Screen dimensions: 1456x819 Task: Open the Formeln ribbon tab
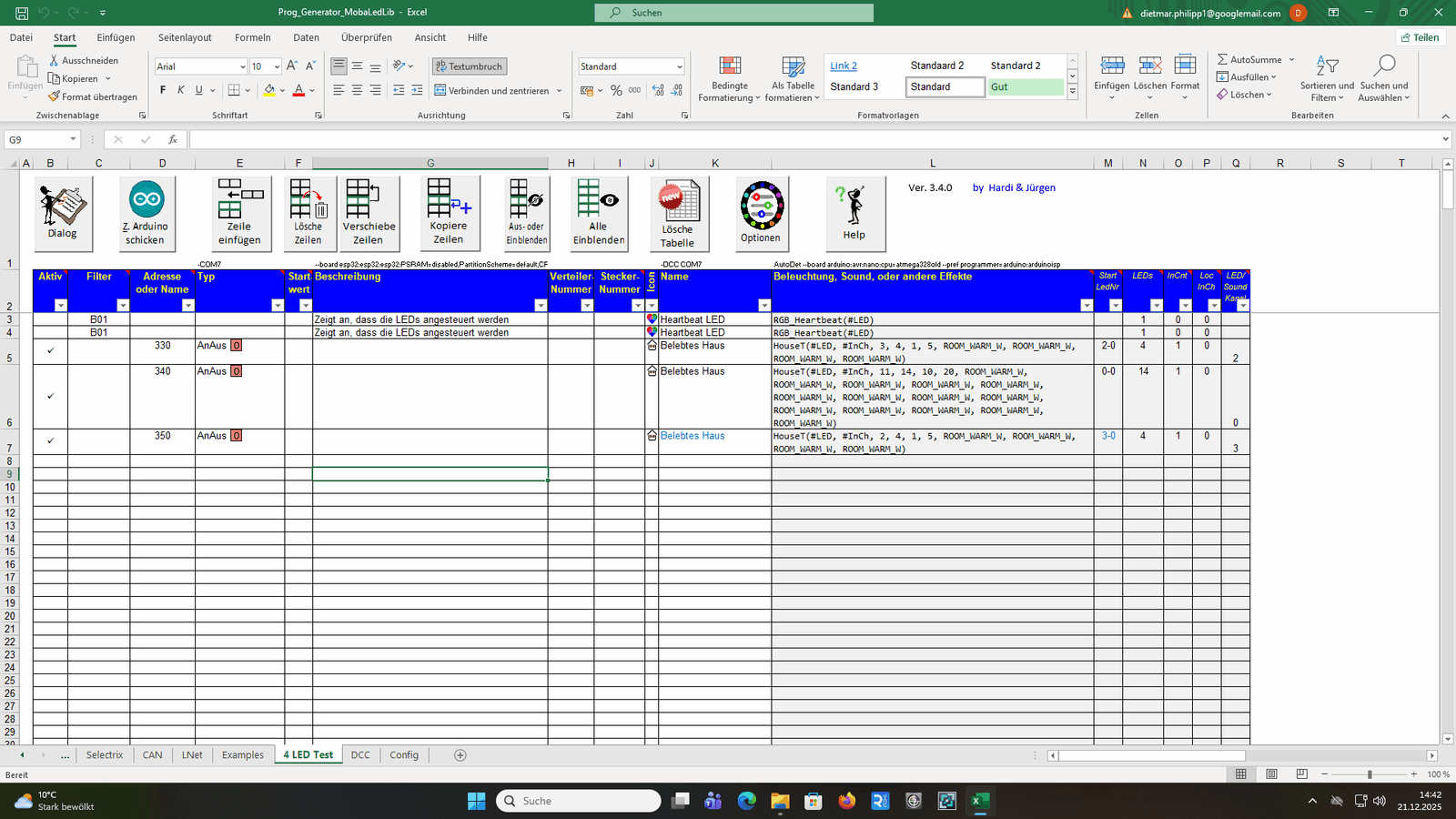click(252, 37)
